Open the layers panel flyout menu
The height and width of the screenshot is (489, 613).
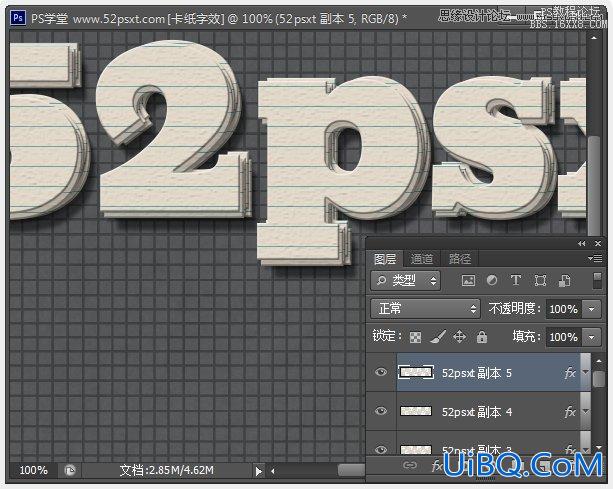(x=595, y=258)
